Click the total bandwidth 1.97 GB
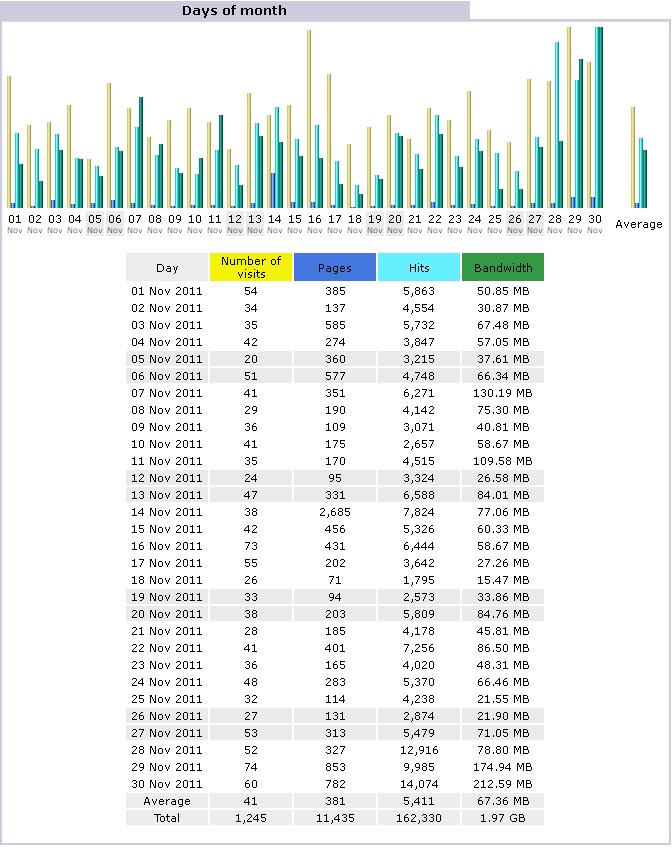Image resolution: width=672 pixels, height=847 pixels. (503, 818)
